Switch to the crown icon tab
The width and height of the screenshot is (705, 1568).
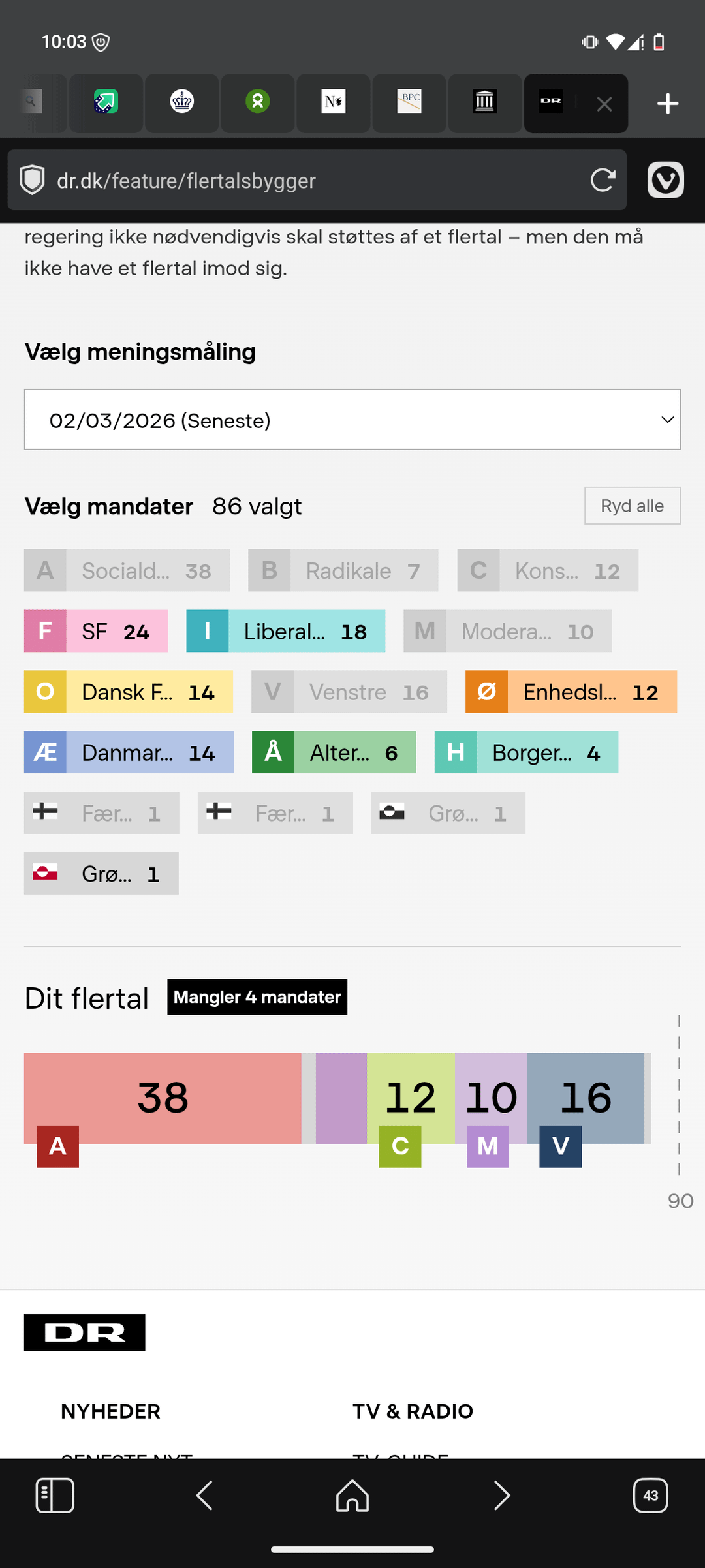pos(182,102)
